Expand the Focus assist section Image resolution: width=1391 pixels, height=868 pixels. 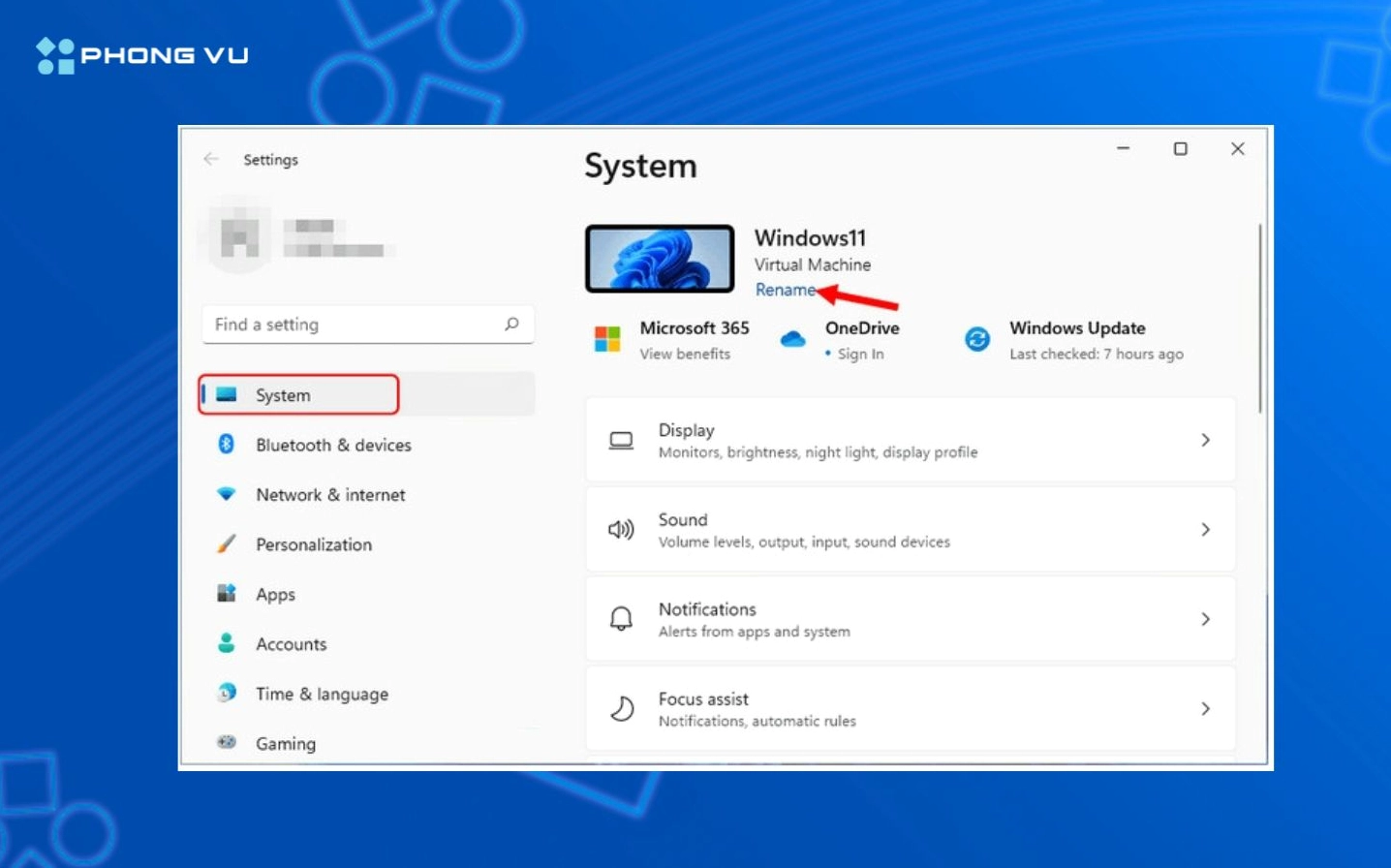tap(1206, 708)
